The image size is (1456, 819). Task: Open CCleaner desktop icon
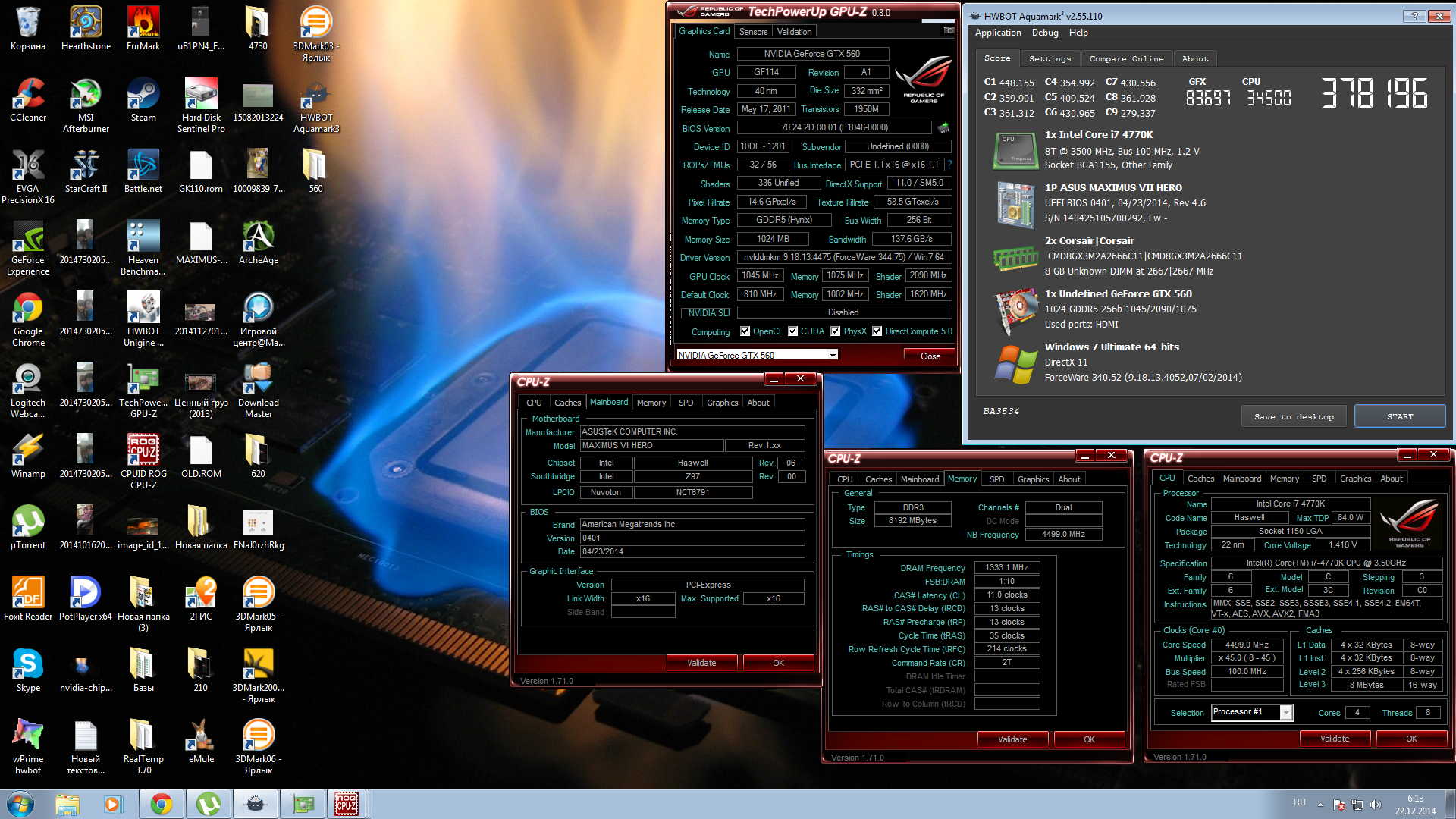click(28, 100)
